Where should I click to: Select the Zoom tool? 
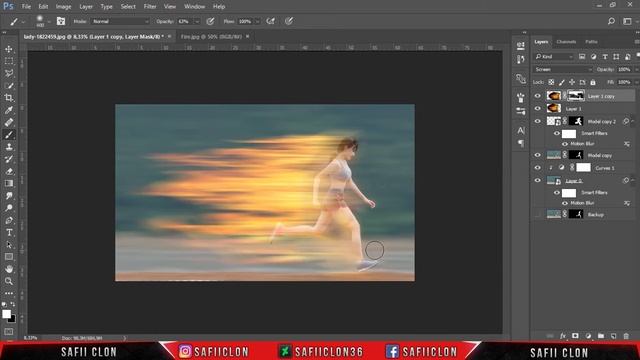(9, 282)
